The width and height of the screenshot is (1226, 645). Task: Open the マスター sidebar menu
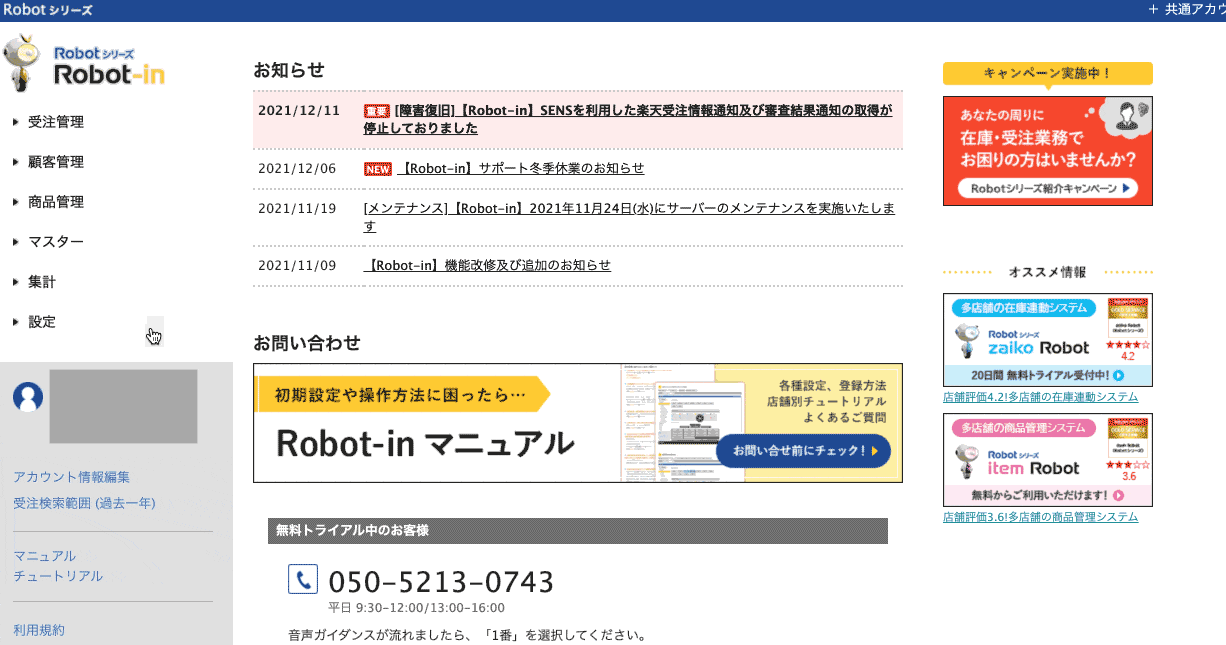point(56,242)
